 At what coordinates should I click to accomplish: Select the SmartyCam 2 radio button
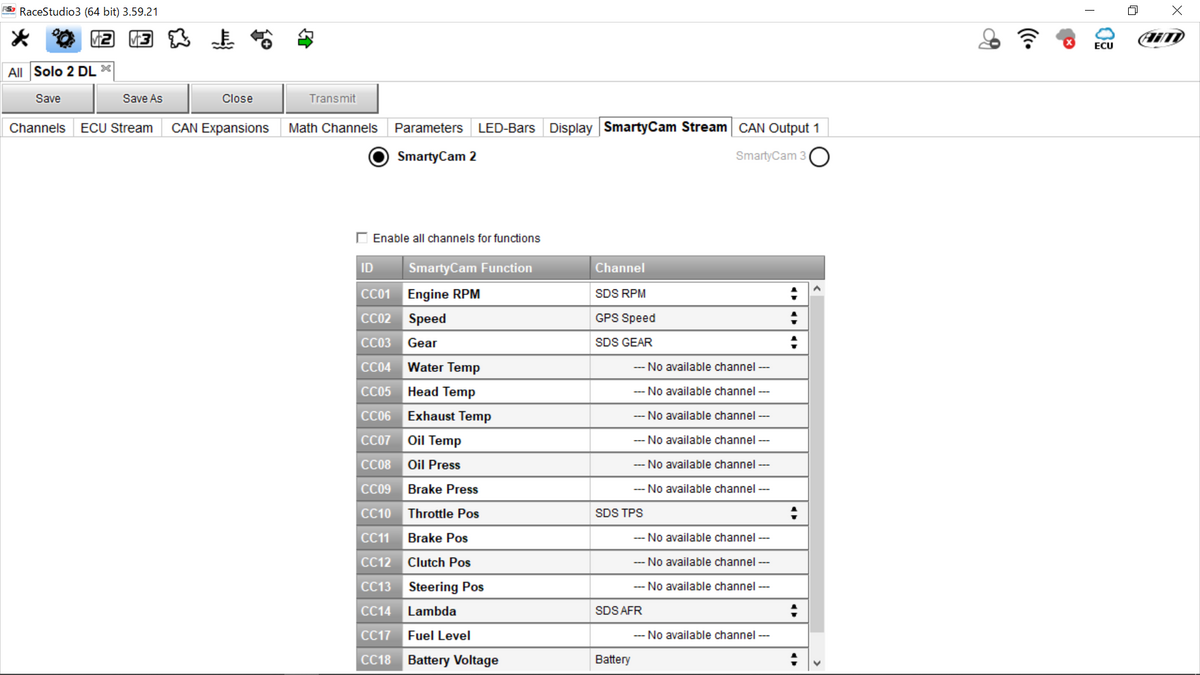coord(378,157)
